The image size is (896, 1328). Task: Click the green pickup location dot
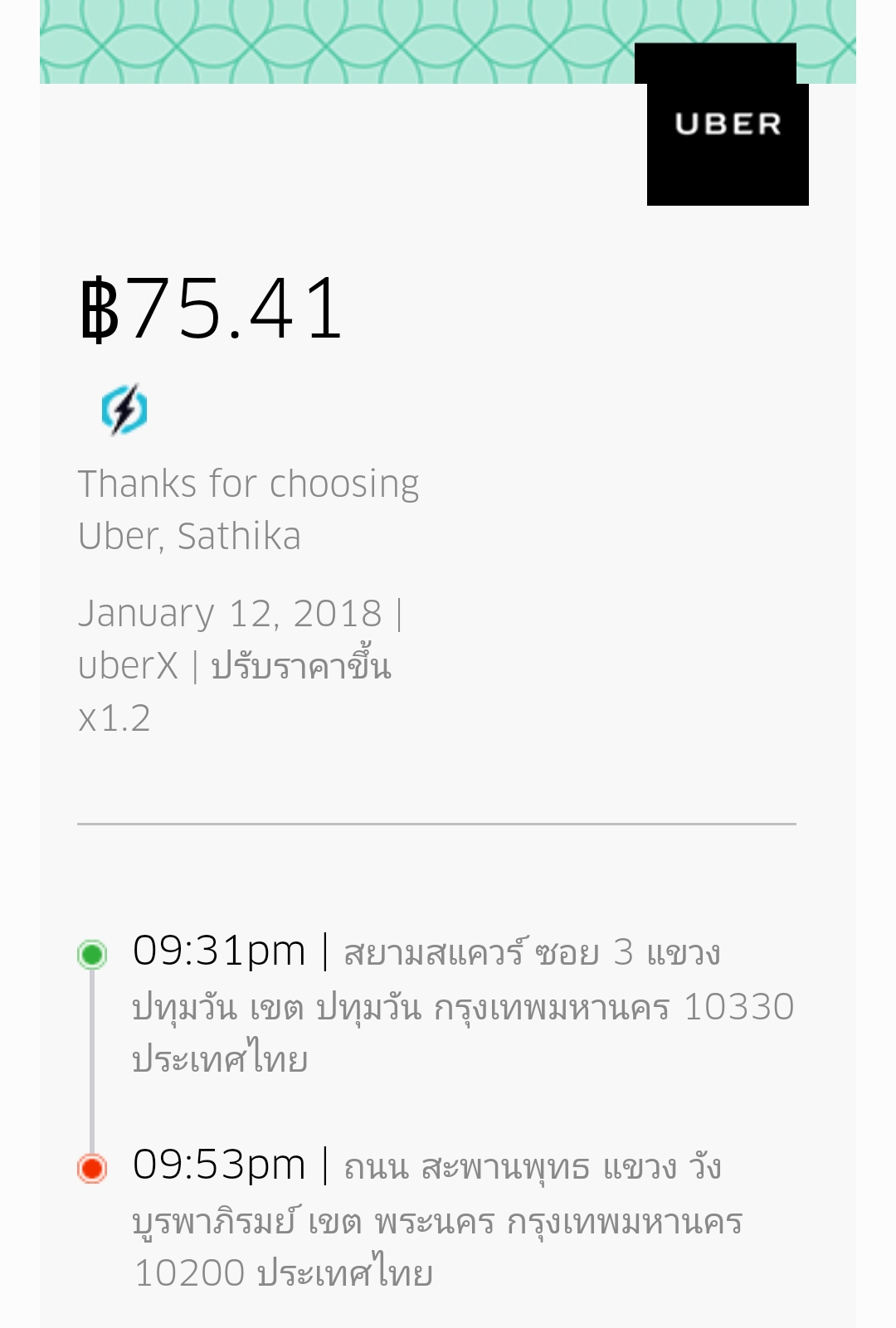click(92, 954)
